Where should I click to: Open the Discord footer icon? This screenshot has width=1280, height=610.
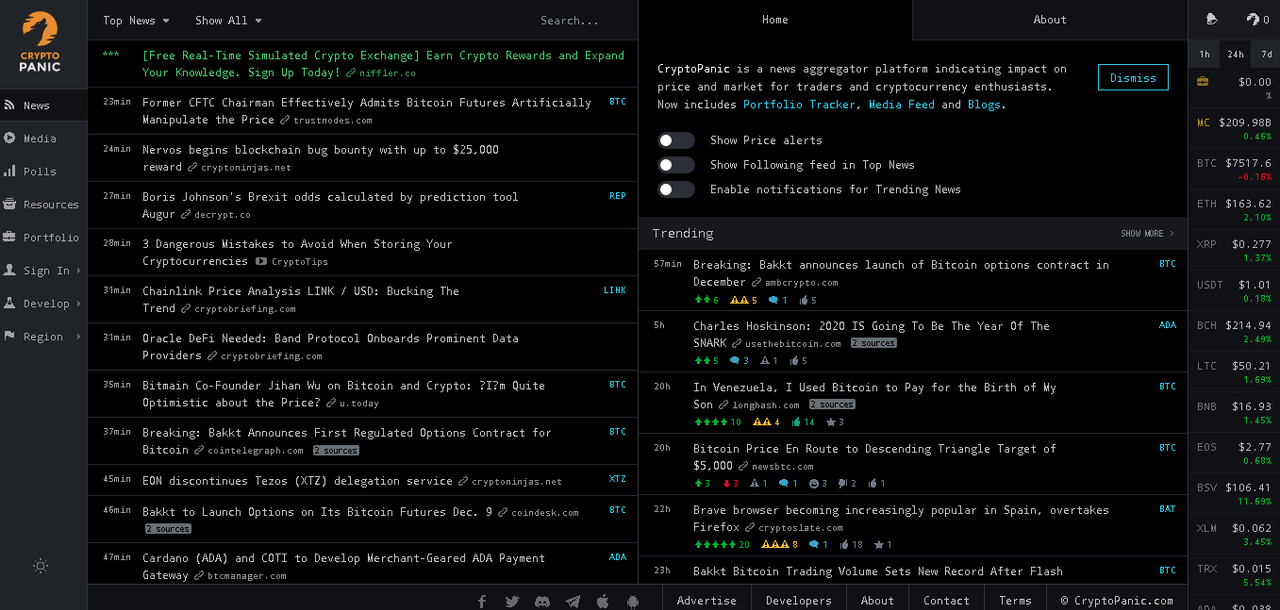tap(542, 601)
